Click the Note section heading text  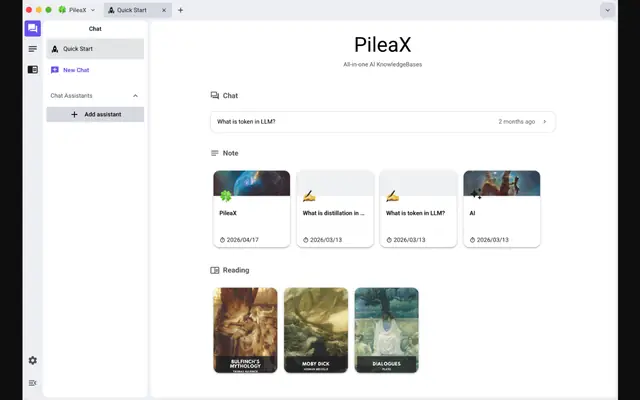(x=231, y=153)
